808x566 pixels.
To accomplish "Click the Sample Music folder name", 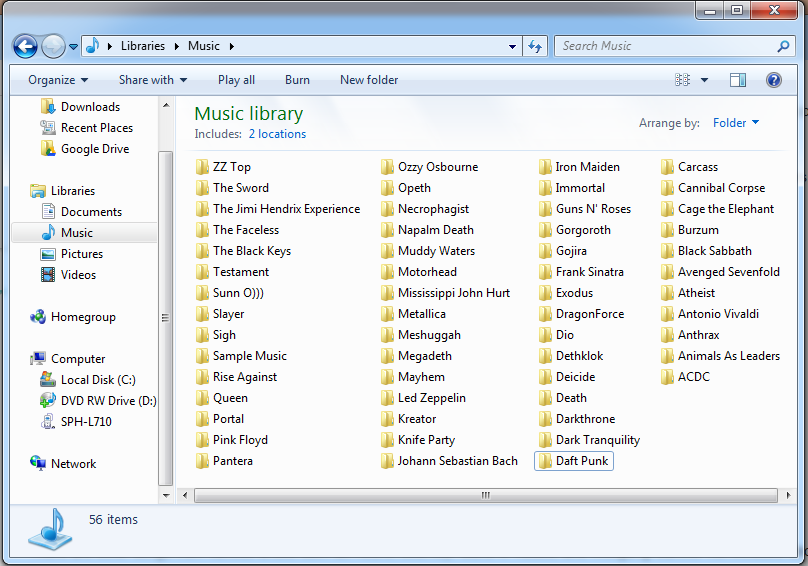I will click(250, 356).
